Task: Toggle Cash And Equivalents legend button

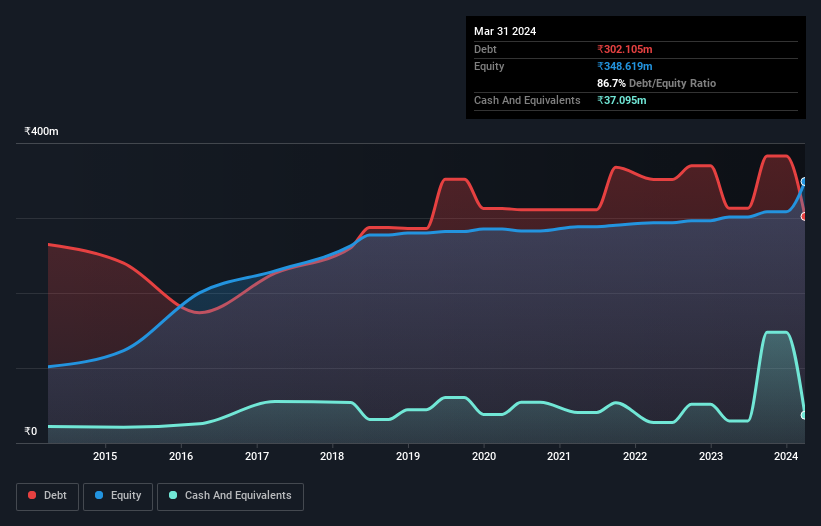Action: 230,496
